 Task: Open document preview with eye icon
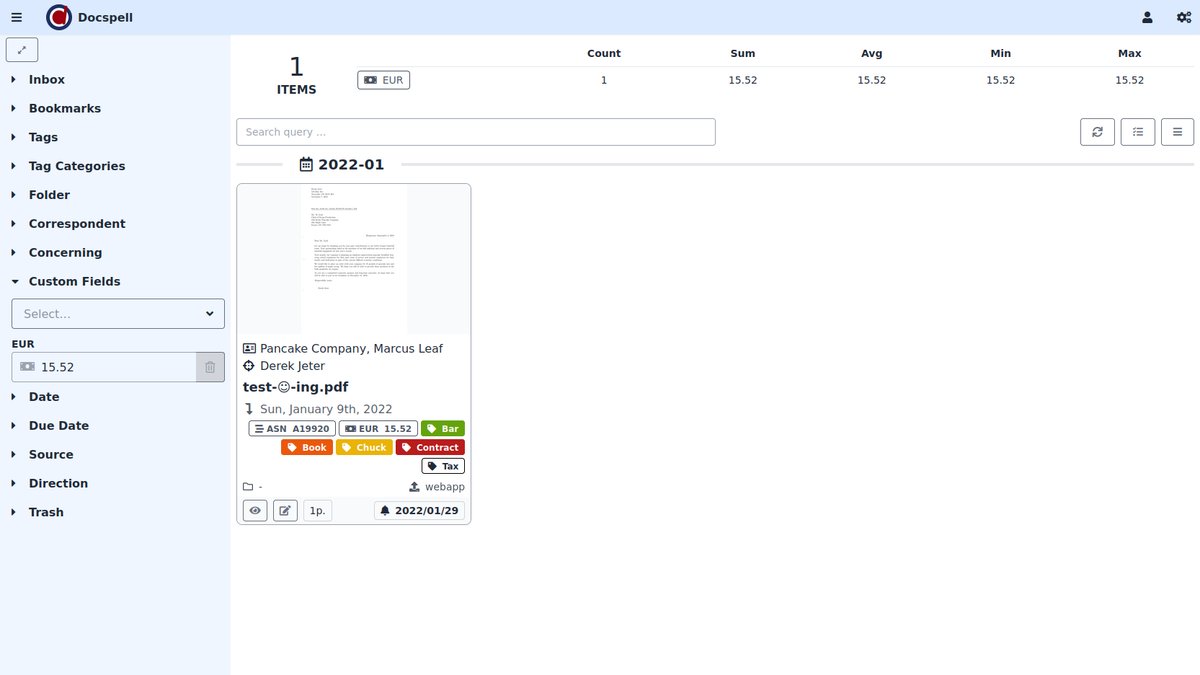[x=255, y=511]
